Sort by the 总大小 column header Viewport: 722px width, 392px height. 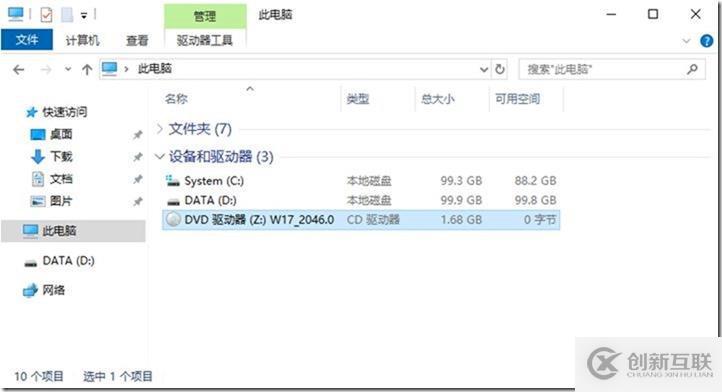click(x=437, y=99)
